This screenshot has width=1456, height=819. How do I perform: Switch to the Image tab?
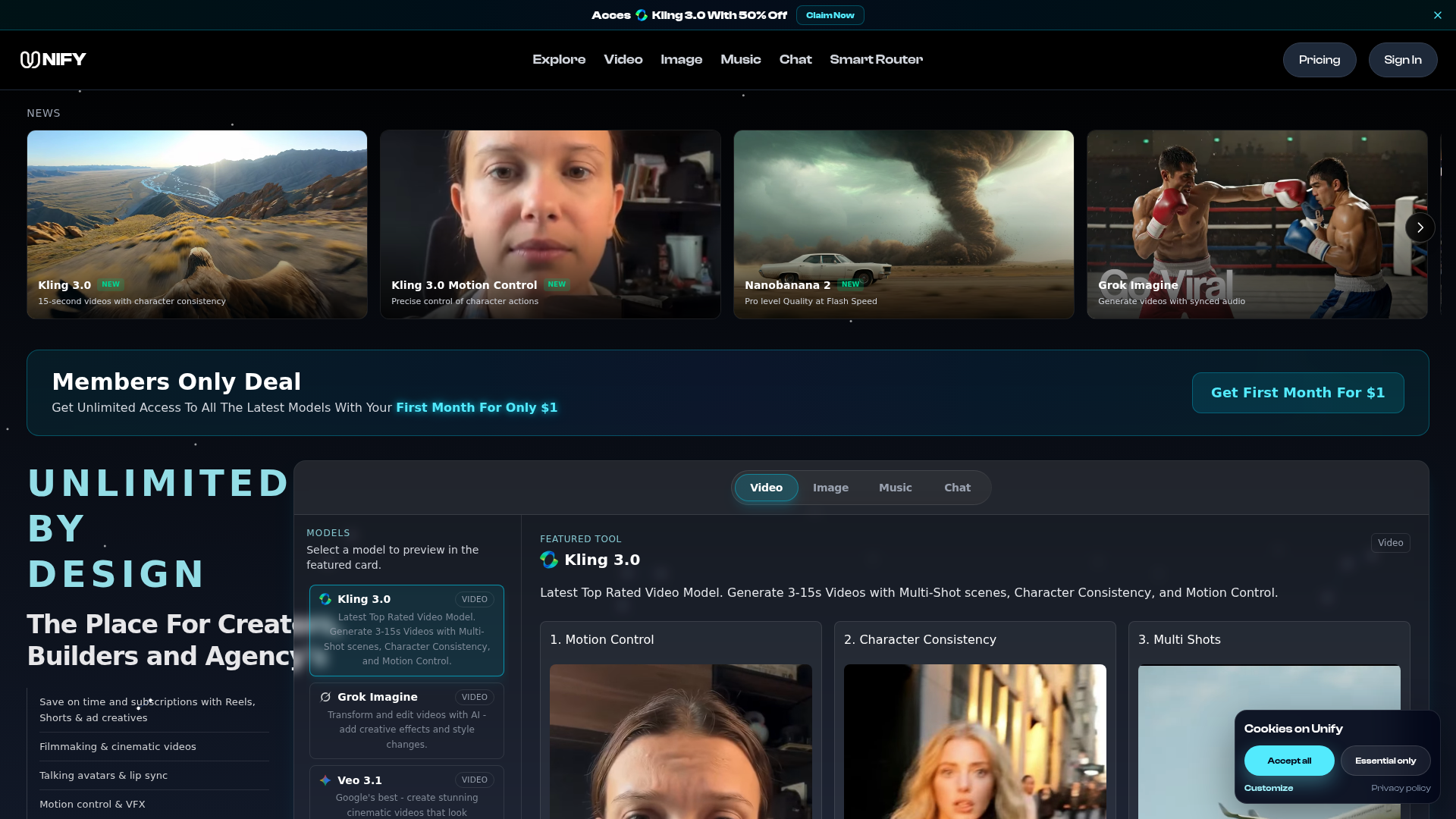click(830, 488)
